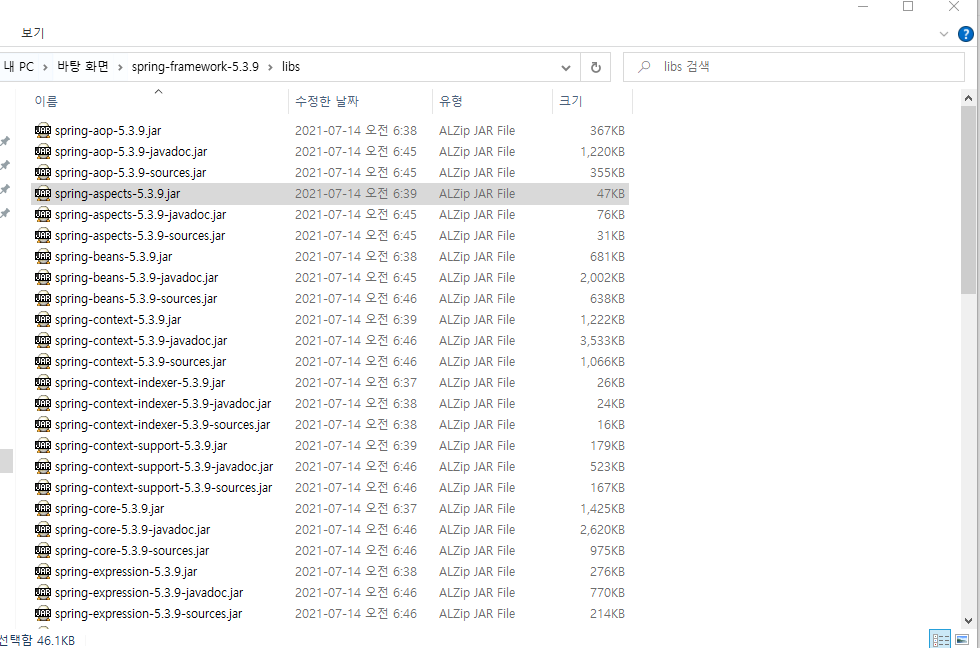The image size is (980, 648).
Task: Click the scroll down arrow of file list
Action: [968, 621]
